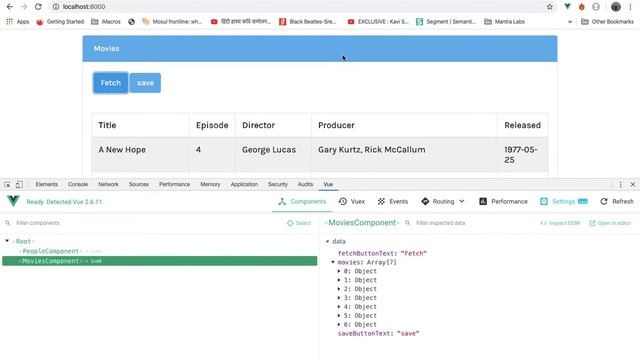Open the EXCLUSIVE Kavi bookmark
Viewport: 640px width, 360px height.
coord(378,22)
